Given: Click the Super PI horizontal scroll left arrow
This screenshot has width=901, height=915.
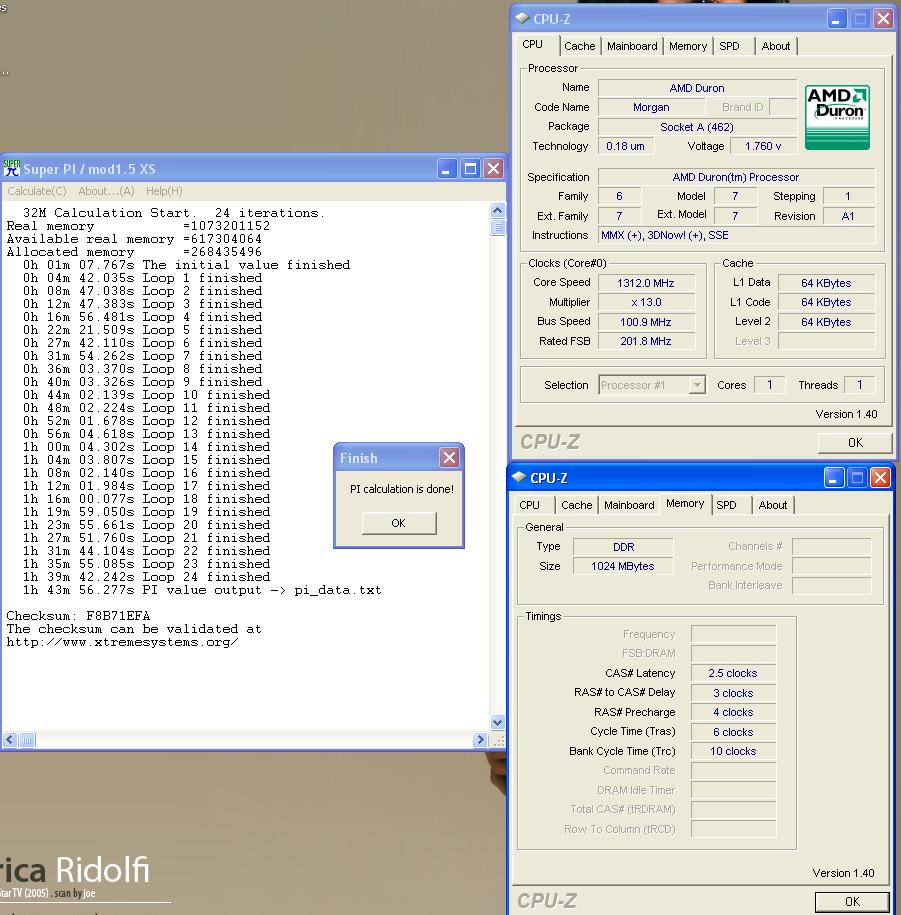Looking at the screenshot, I should [x=9, y=740].
